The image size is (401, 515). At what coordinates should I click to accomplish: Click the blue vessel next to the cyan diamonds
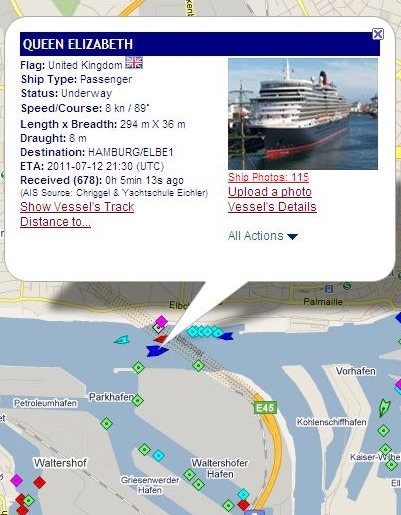pyautogui.click(x=227, y=336)
